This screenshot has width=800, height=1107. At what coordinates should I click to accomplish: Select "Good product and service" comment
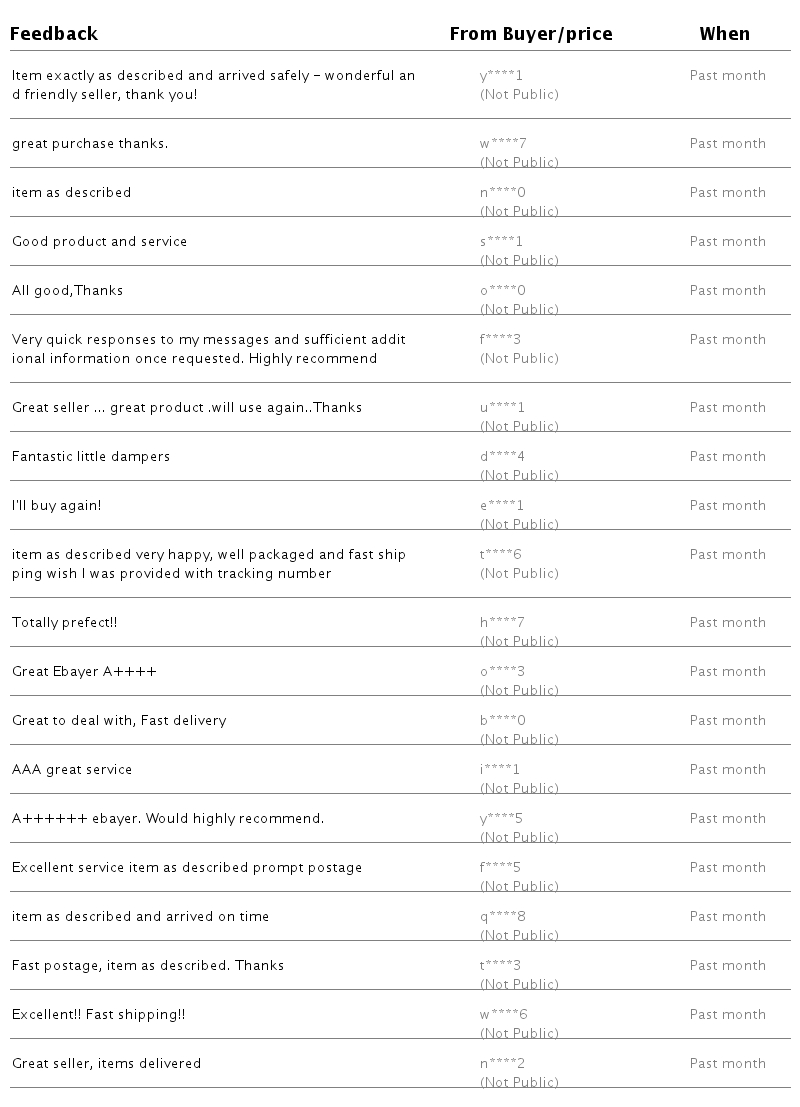[99, 242]
